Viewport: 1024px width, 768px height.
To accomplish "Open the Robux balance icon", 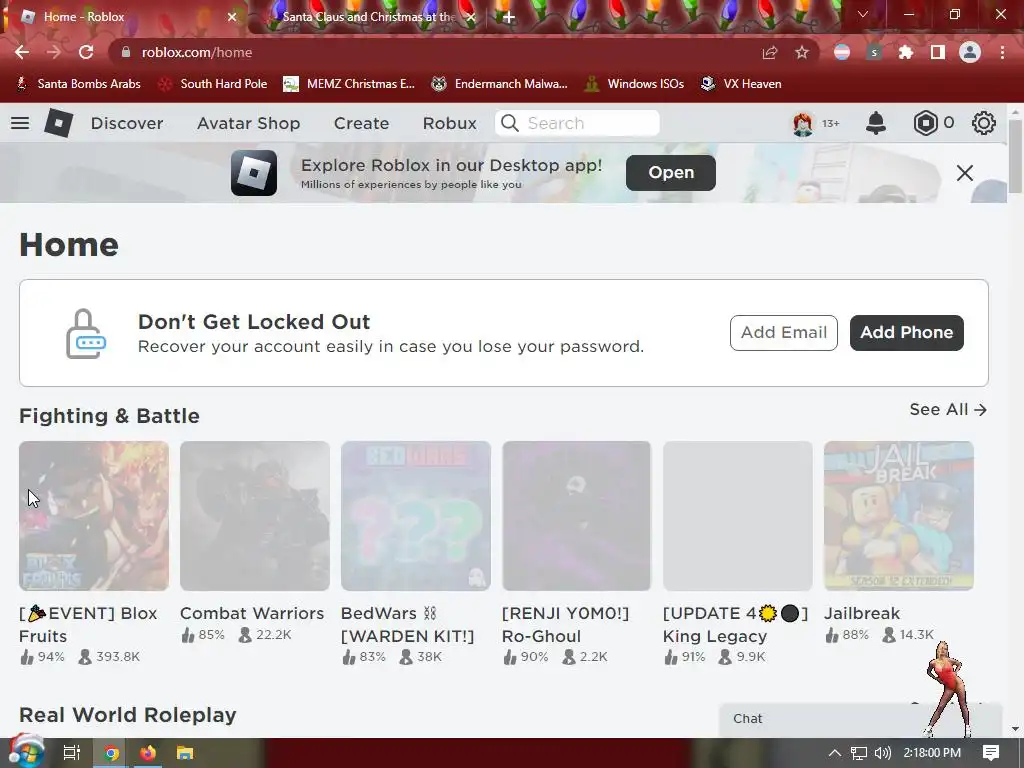I will (x=925, y=123).
